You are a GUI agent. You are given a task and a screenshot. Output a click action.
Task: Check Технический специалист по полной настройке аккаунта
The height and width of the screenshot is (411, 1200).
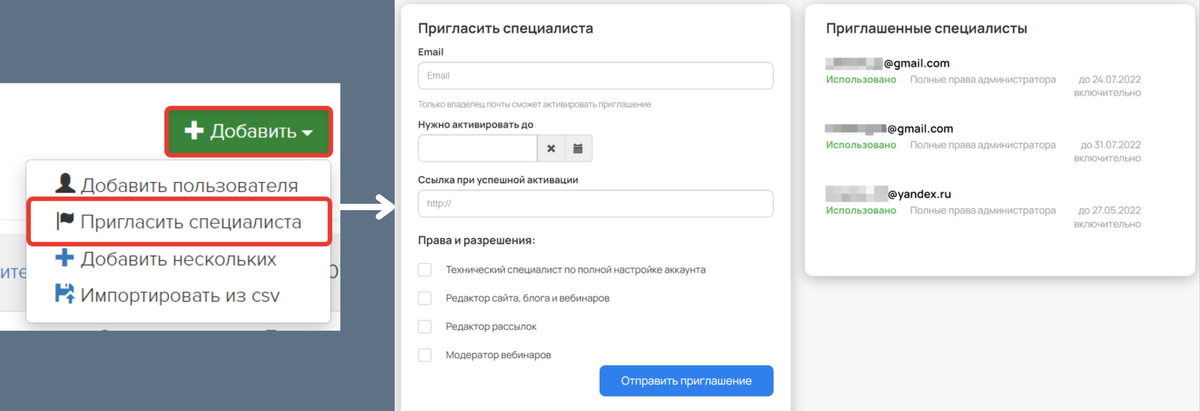pos(424,270)
